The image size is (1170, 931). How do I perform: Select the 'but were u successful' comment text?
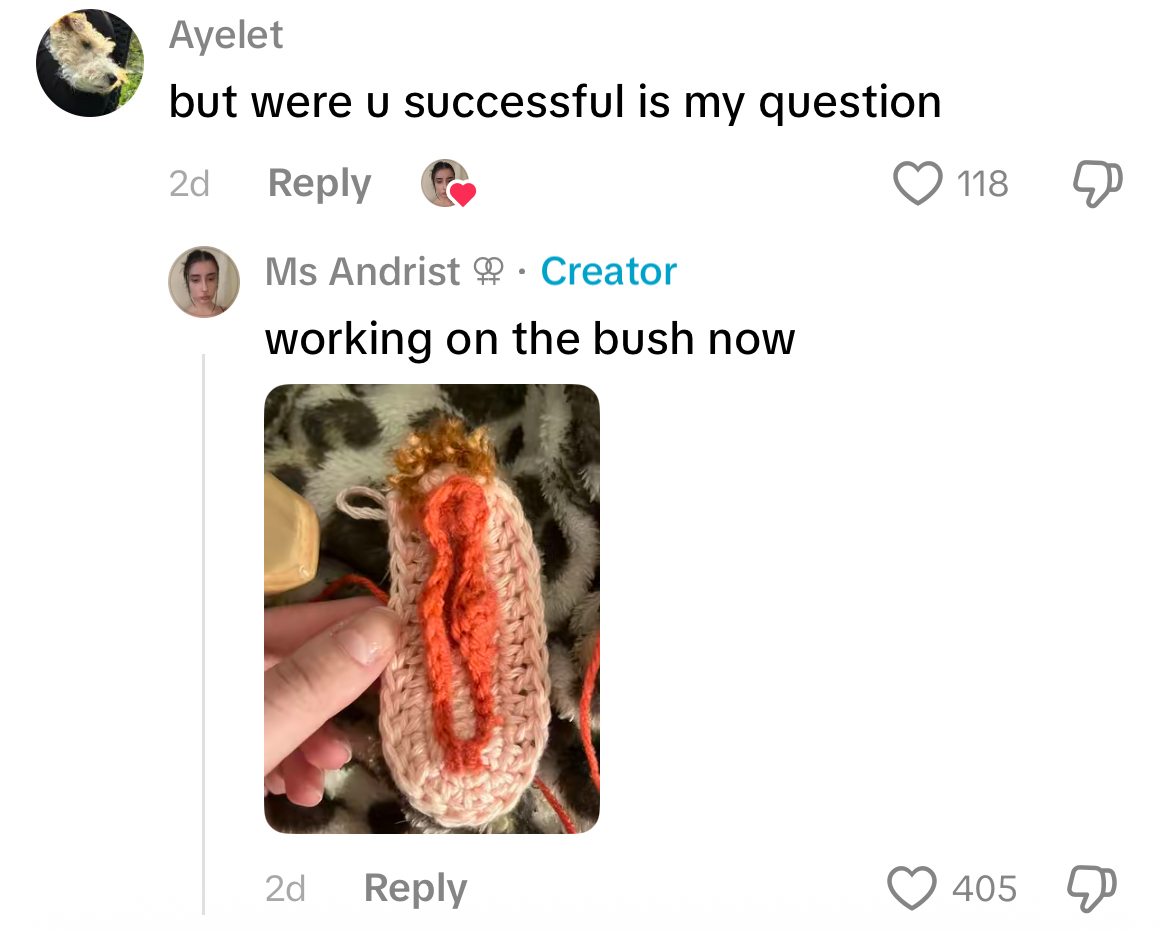[x=555, y=103]
